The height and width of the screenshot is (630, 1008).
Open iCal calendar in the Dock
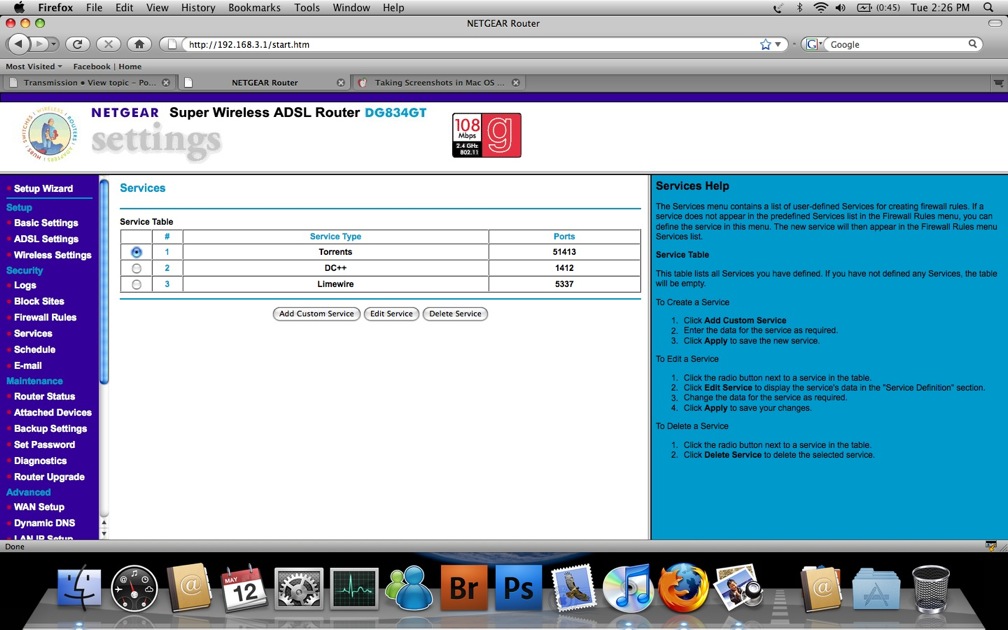tap(244, 588)
